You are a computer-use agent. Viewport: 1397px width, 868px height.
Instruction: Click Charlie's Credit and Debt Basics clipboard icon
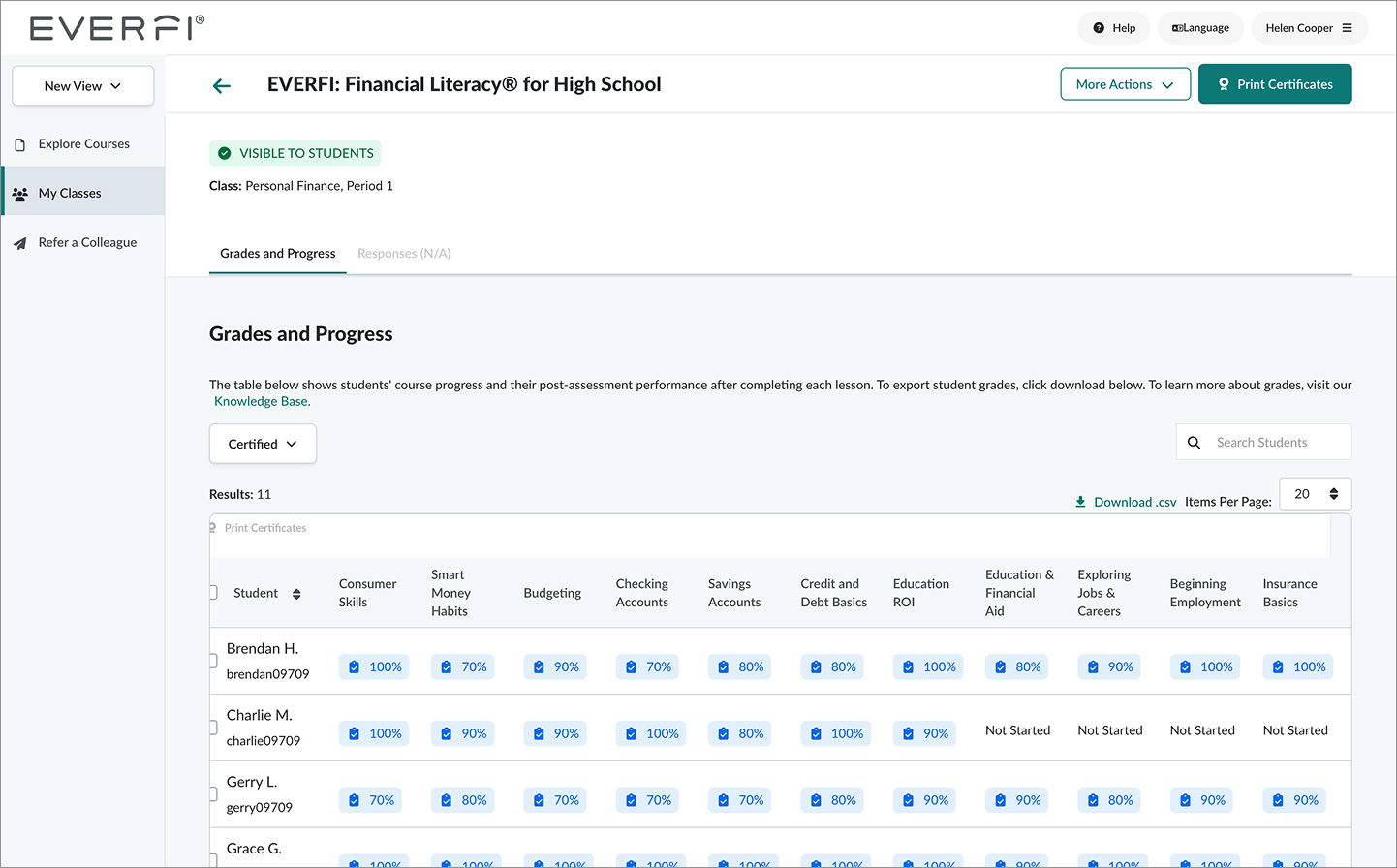(x=817, y=734)
